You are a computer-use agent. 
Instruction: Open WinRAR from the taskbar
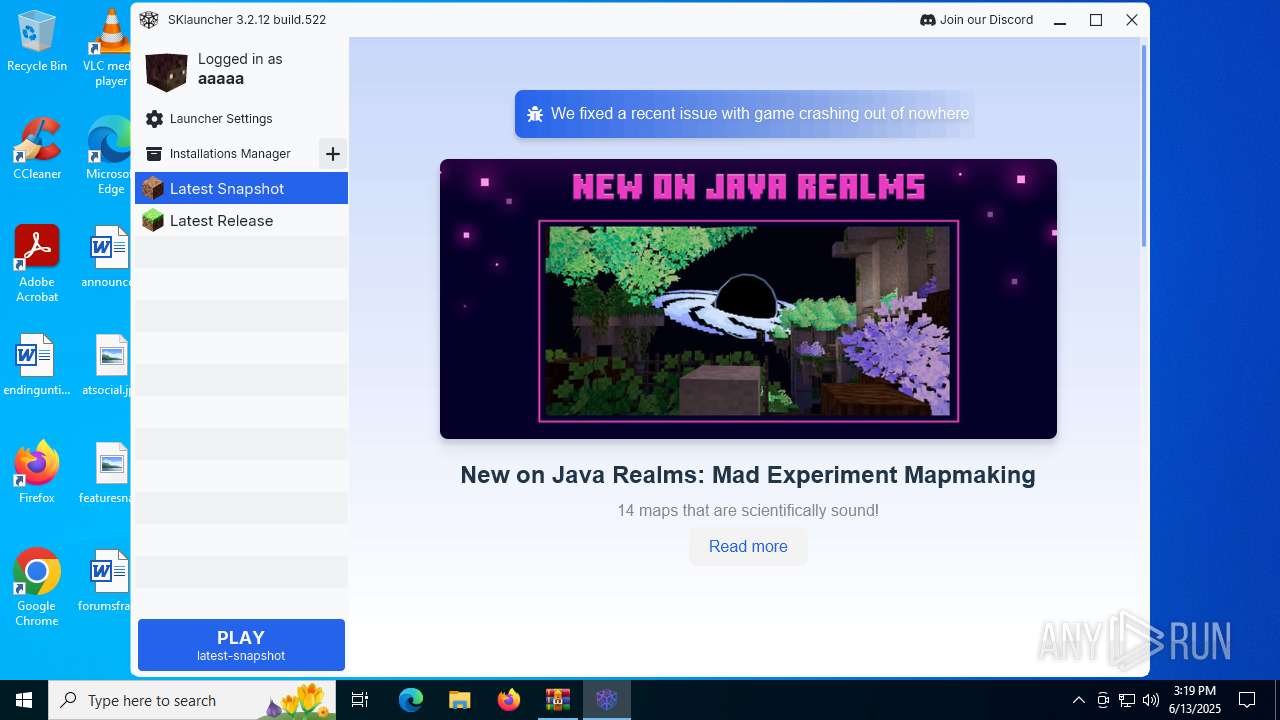[557, 700]
